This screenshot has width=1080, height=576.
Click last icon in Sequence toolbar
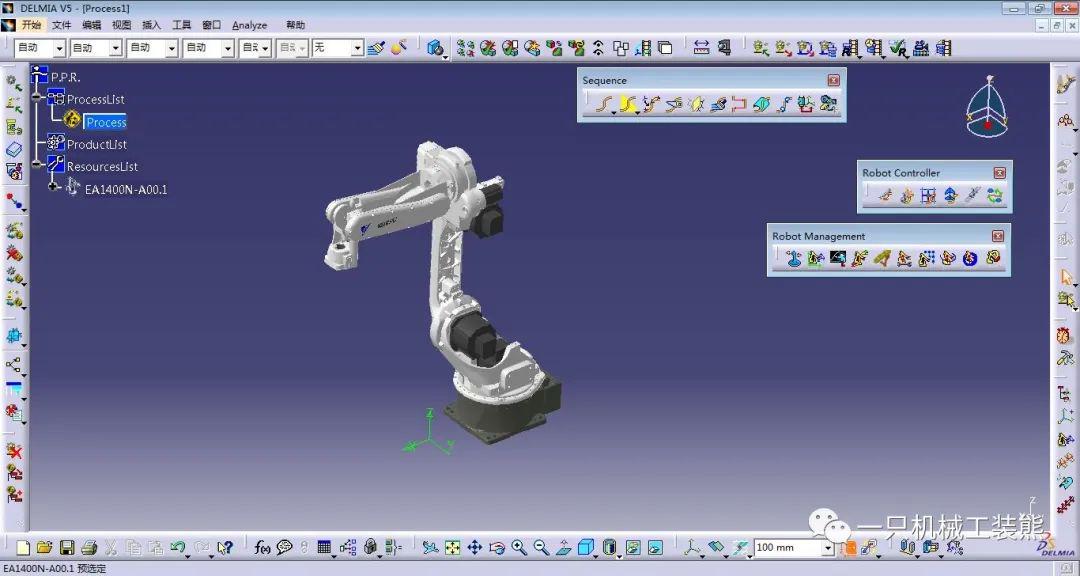(828, 104)
